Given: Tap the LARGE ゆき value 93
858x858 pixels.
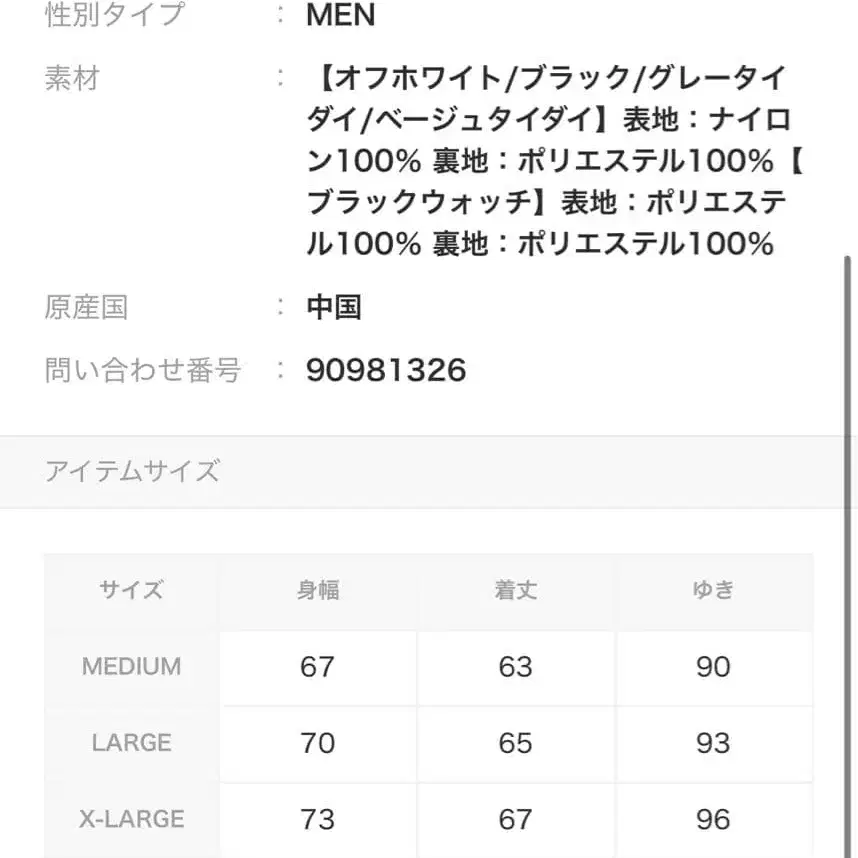Looking at the screenshot, I should pyautogui.click(x=713, y=743).
